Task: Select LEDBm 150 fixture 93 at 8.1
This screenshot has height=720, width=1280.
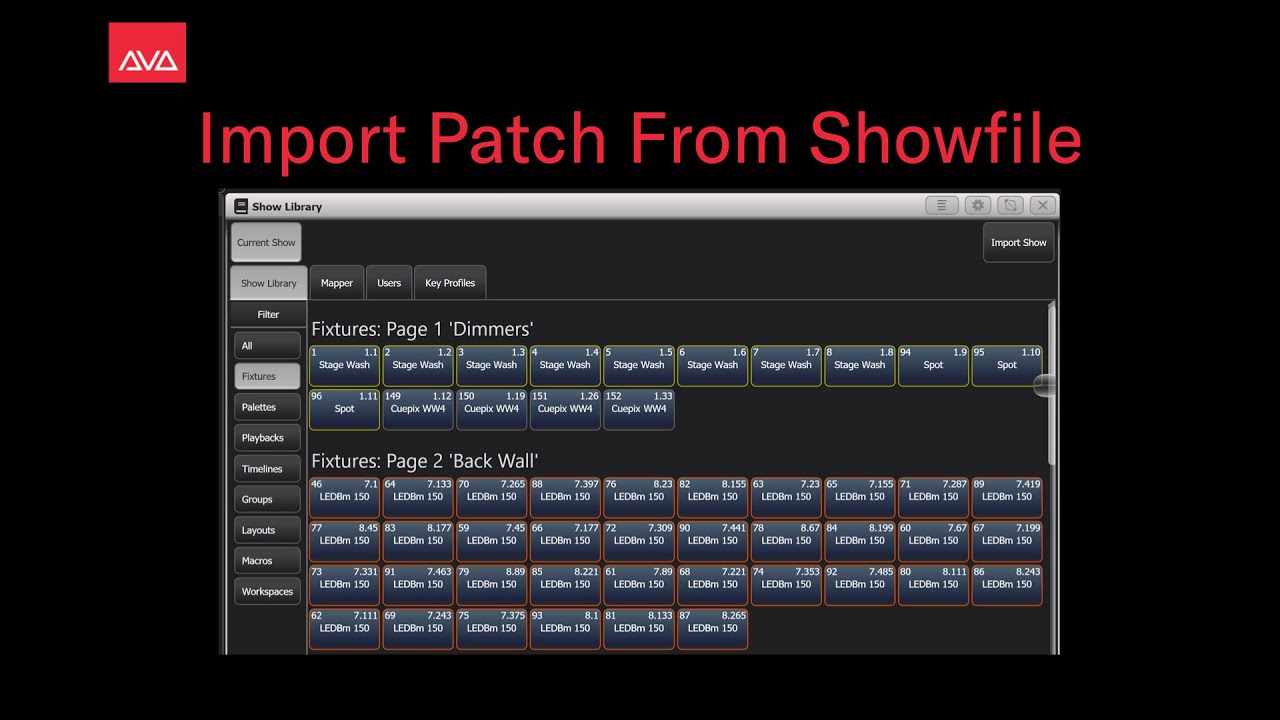Action: [565, 629]
